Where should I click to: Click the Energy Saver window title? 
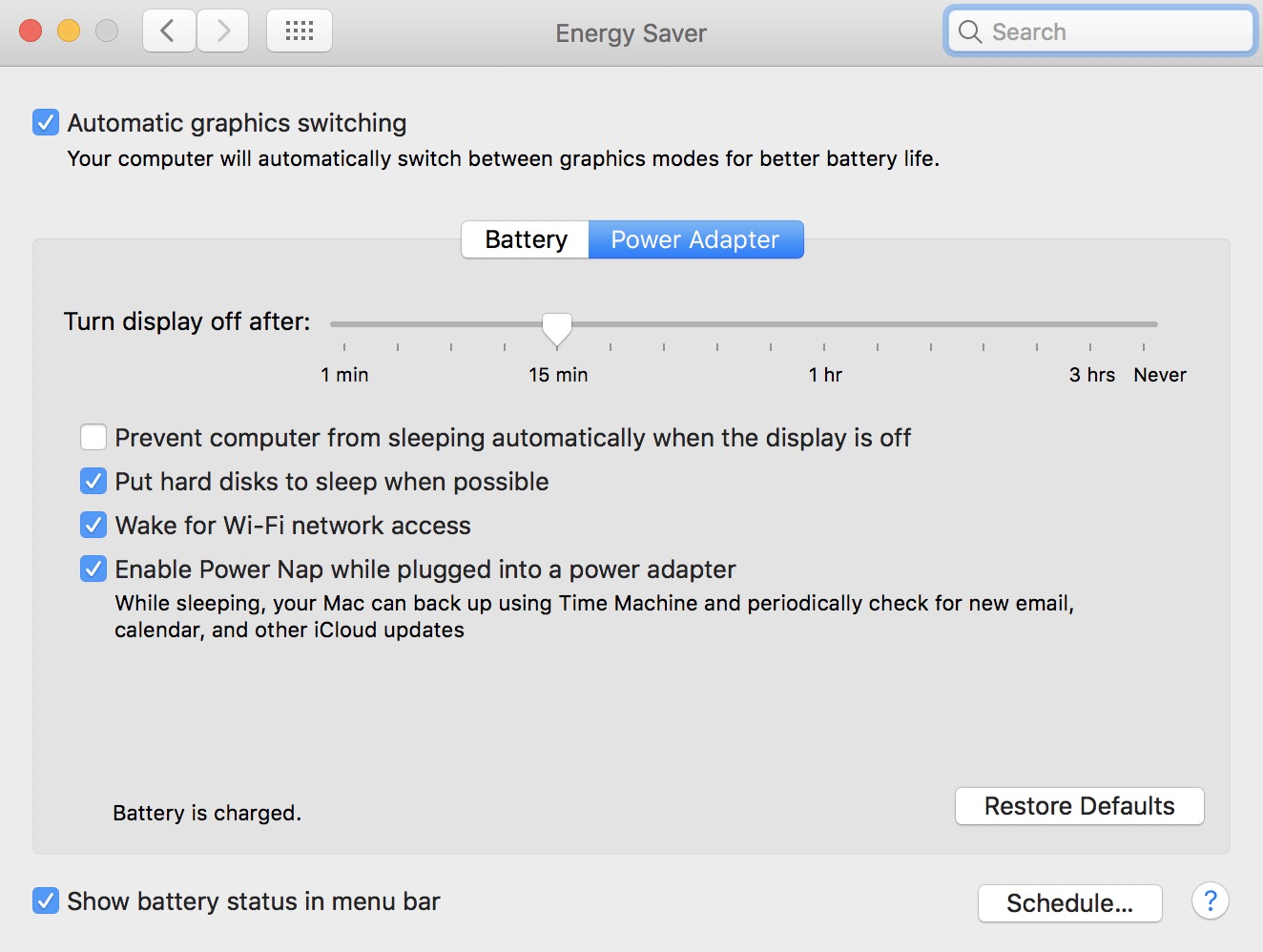pos(631,33)
